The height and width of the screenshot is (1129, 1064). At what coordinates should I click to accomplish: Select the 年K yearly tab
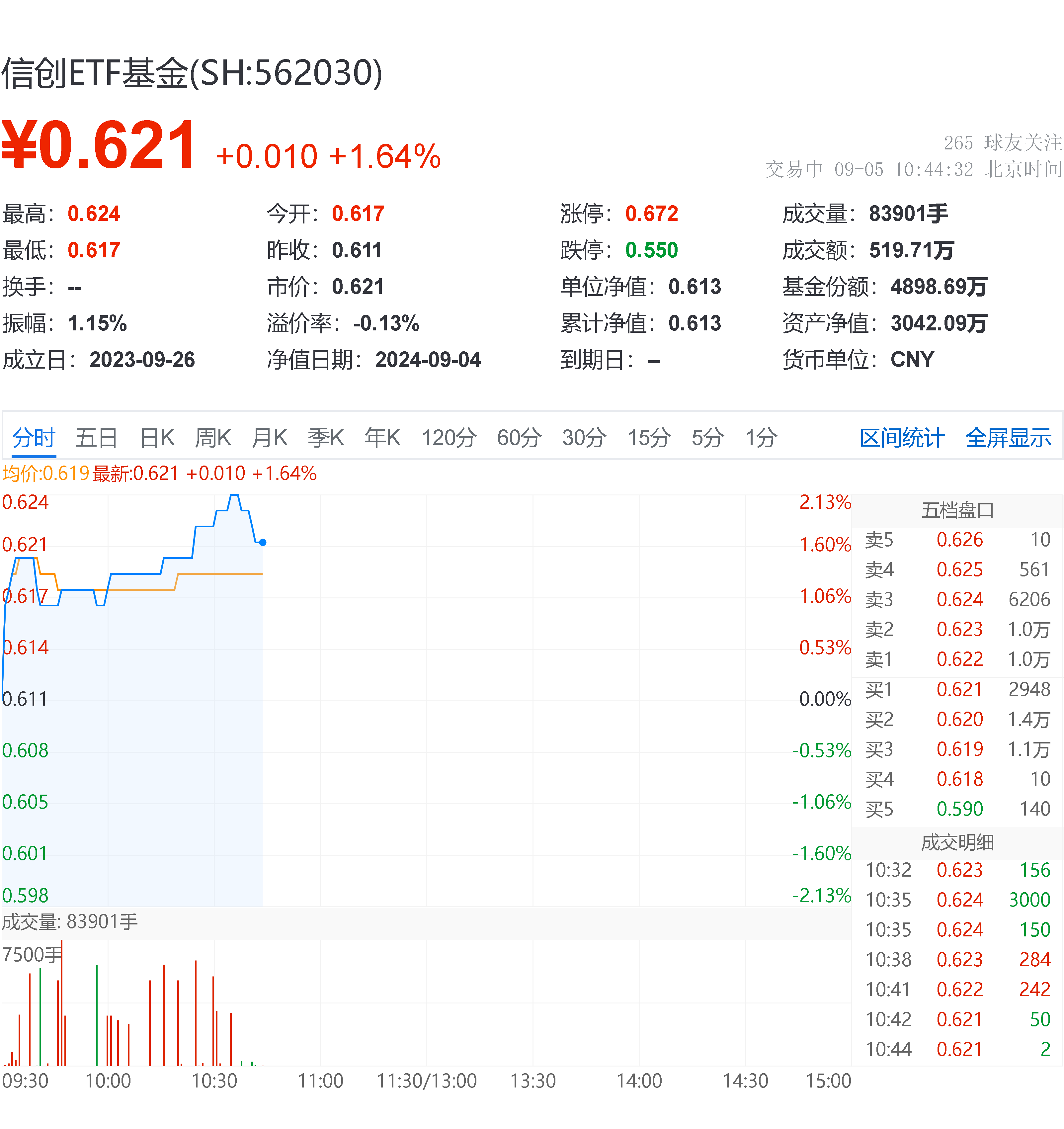coord(382,438)
